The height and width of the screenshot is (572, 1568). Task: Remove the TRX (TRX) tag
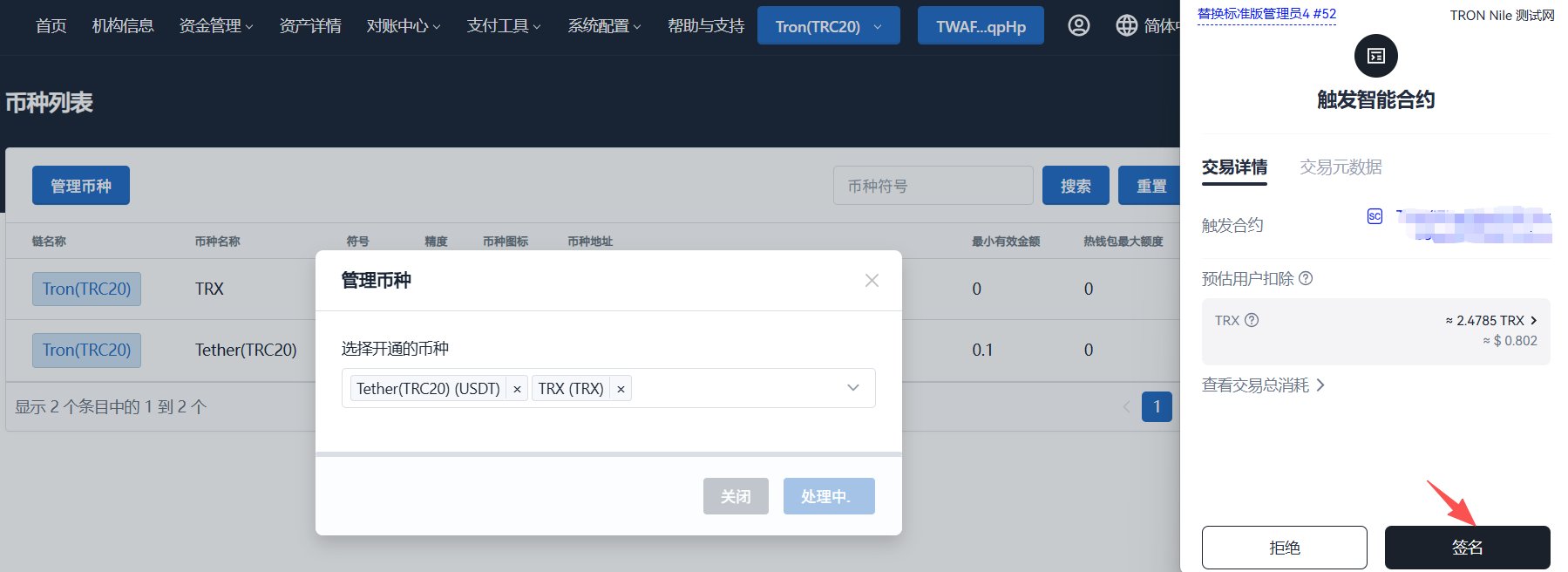point(621,389)
